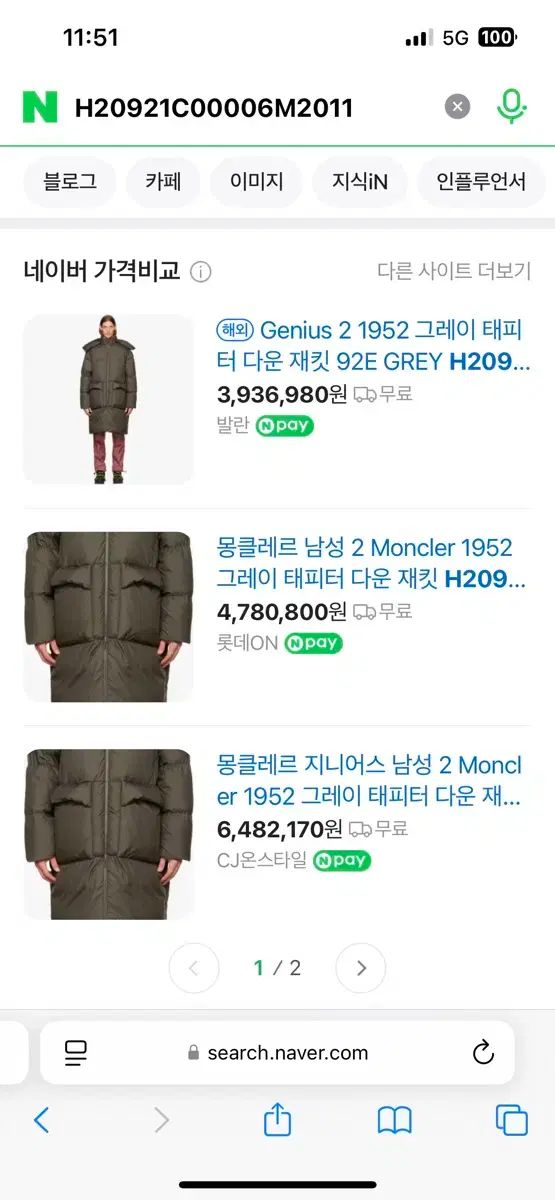The width and height of the screenshot is (555, 1200).
Task: Tap the green Naver N logo
Action: pyautogui.click(x=40, y=107)
